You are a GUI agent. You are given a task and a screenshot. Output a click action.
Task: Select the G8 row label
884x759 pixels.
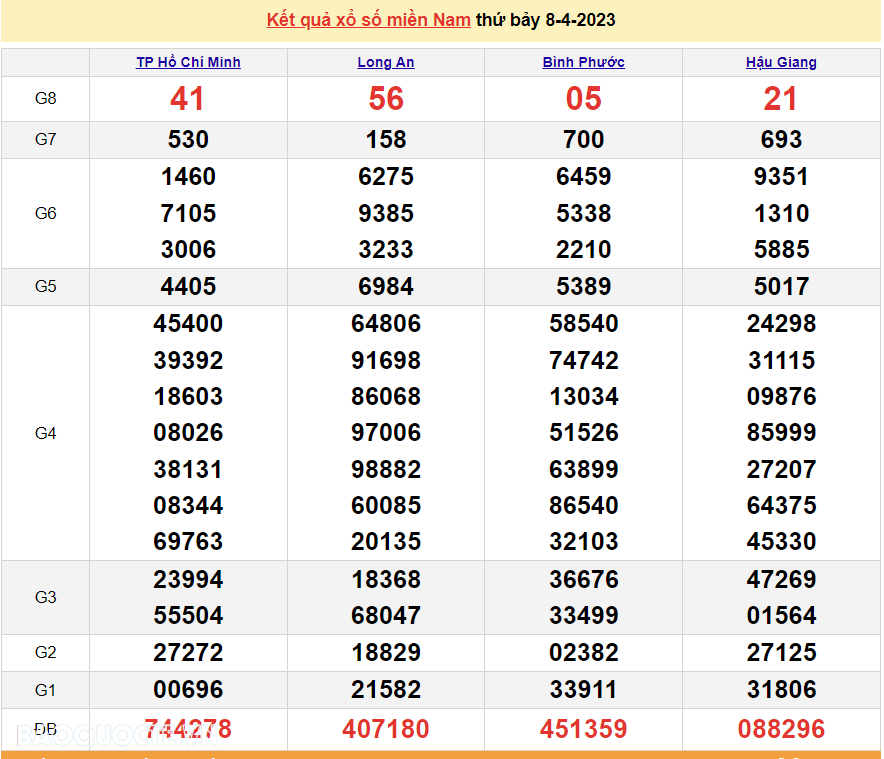coord(45,98)
